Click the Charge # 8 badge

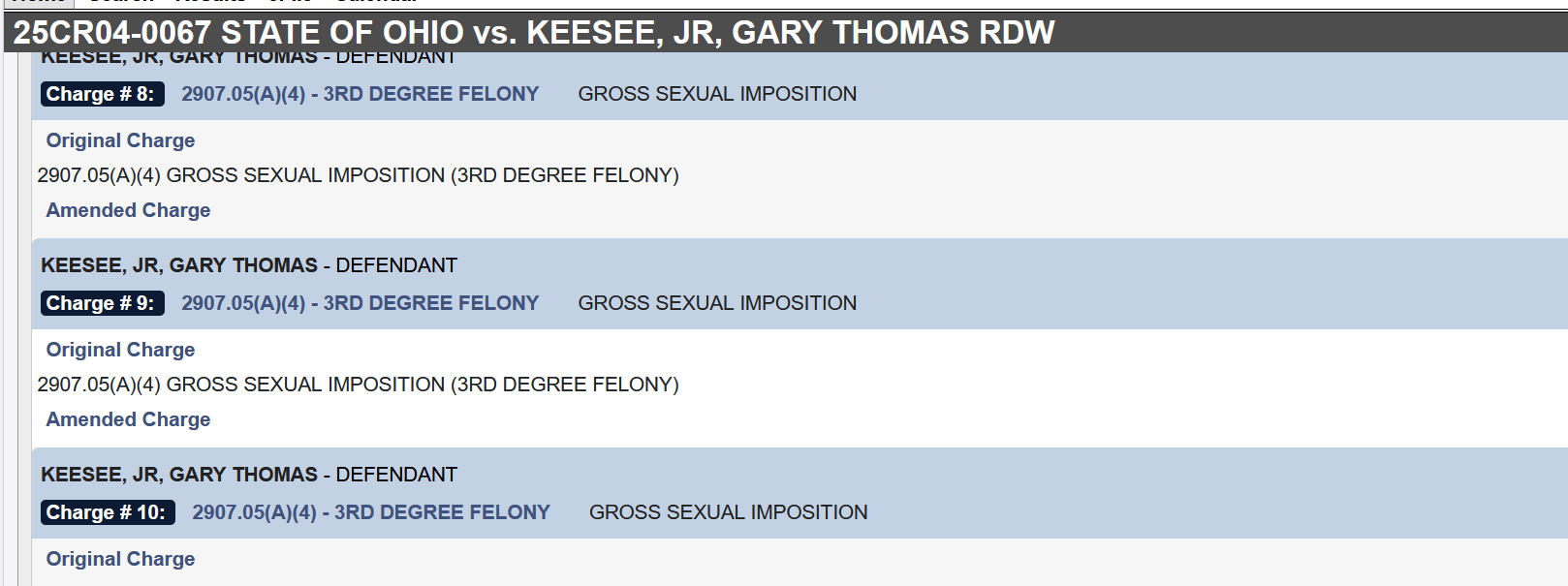103,94
